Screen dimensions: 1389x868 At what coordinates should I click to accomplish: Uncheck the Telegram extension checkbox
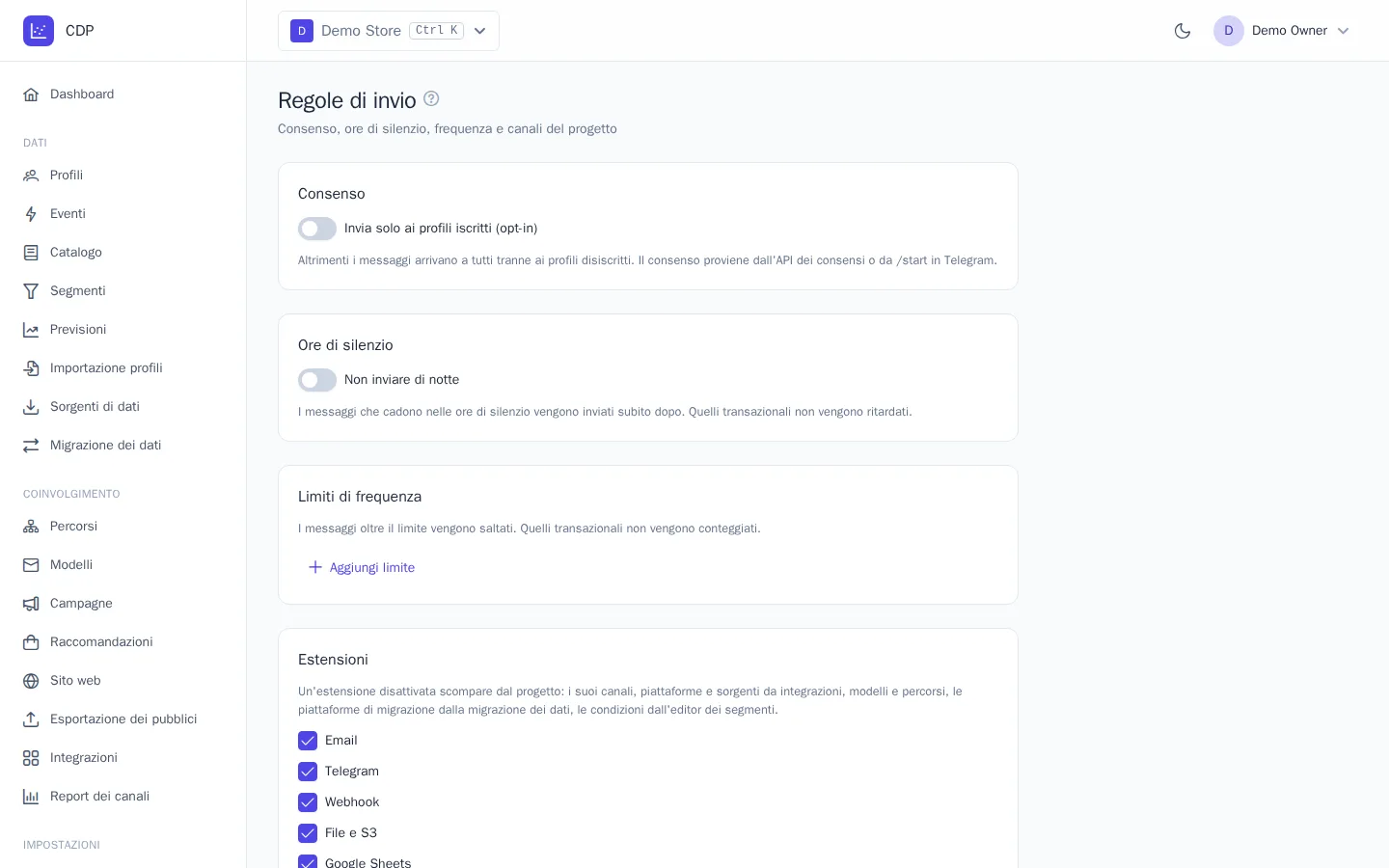pyautogui.click(x=308, y=772)
